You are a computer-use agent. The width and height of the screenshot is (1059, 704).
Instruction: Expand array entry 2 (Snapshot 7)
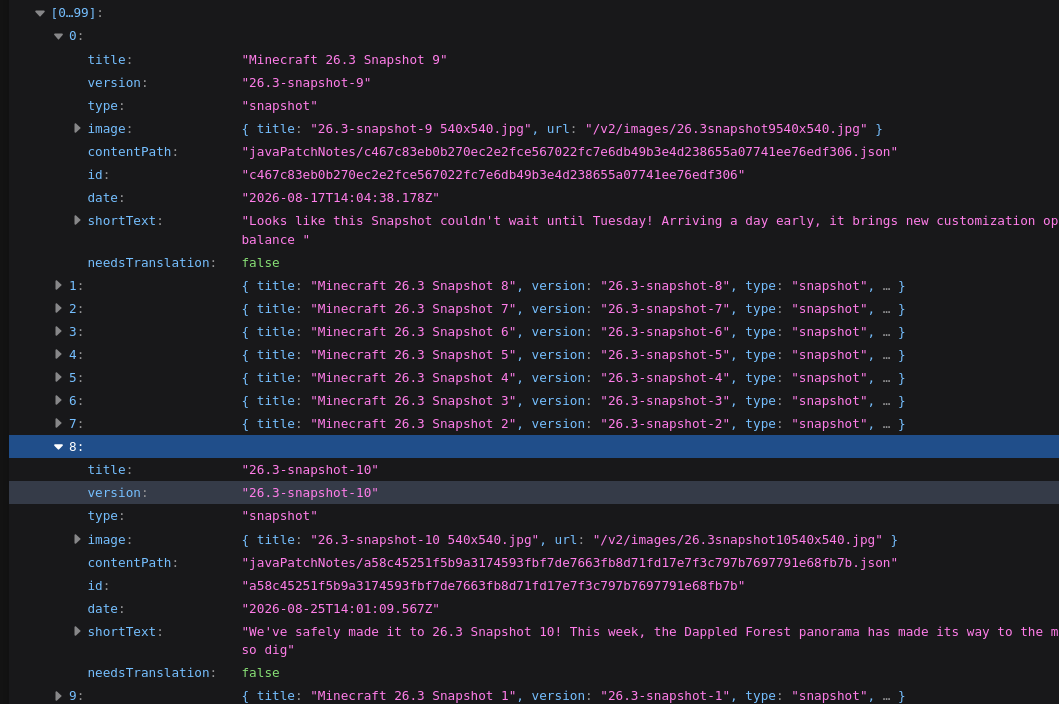tap(58, 309)
